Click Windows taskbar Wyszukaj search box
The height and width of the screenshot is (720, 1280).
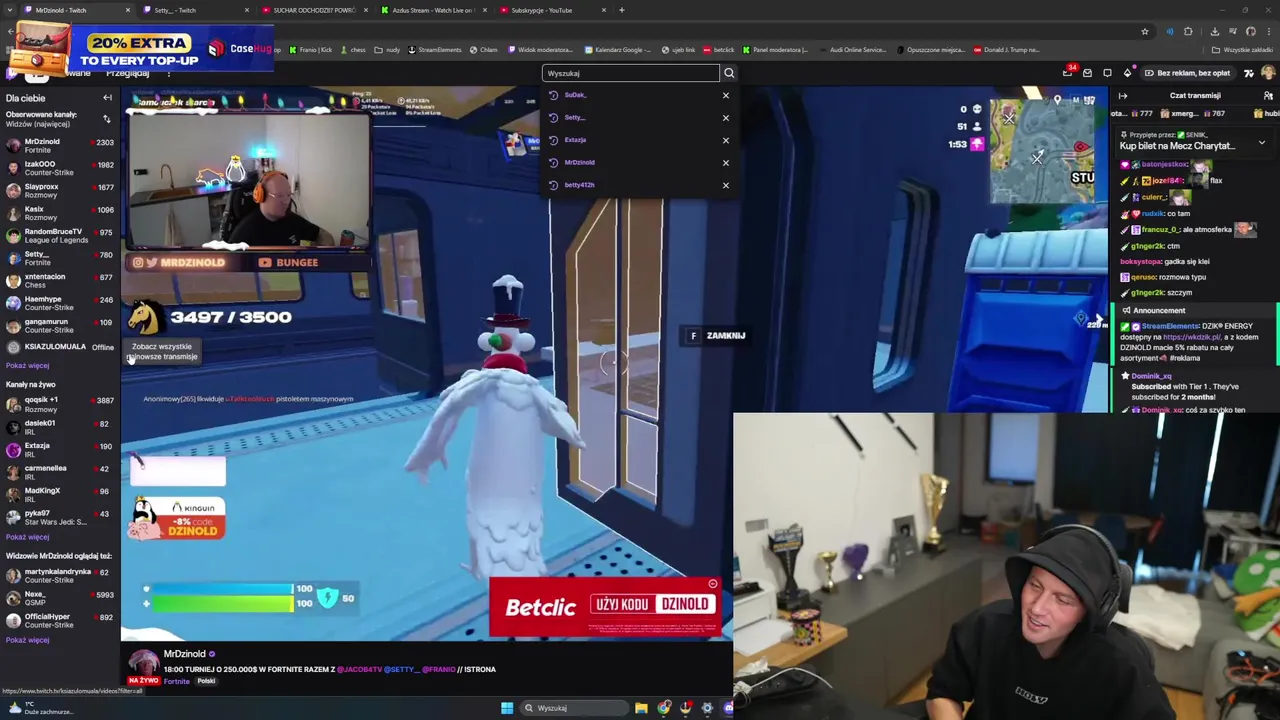point(573,708)
